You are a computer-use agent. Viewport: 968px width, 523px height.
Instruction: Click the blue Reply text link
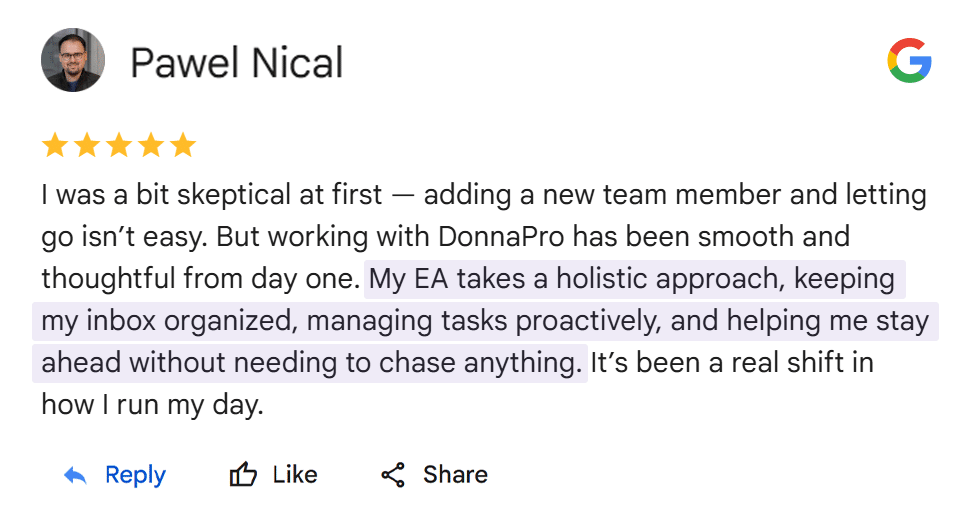[x=135, y=475]
